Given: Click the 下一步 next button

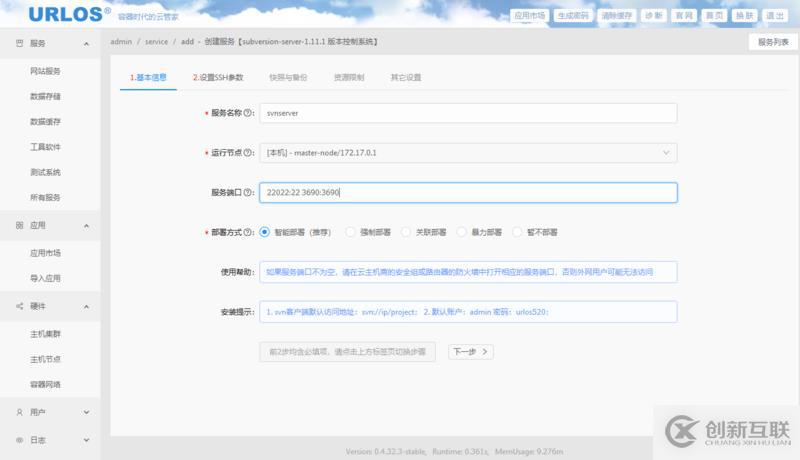Looking at the screenshot, I should (x=470, y=352).
